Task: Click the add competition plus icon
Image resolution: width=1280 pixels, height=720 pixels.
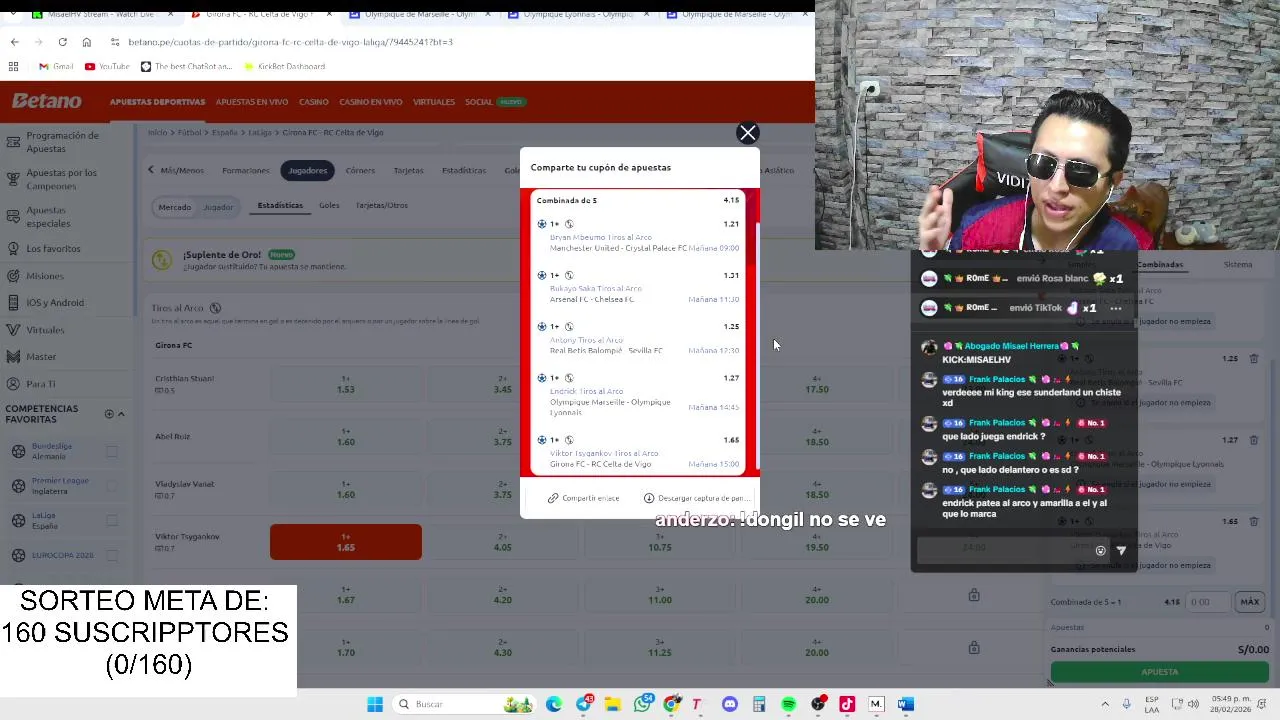Action: pos(109,414)
